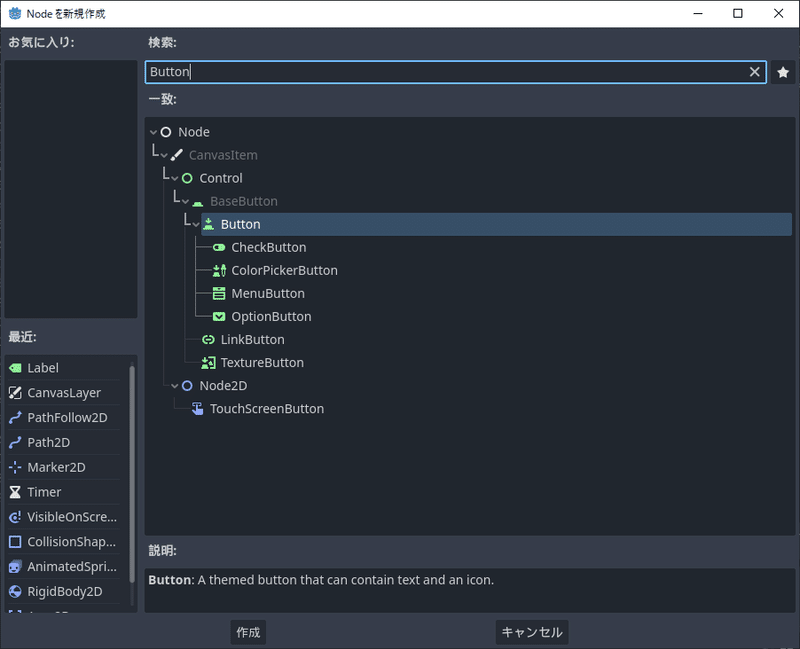Click the TextureButton icon
The height and width of the screenshot is (649, 800).
pyautogui.click(x=209, y=363)
